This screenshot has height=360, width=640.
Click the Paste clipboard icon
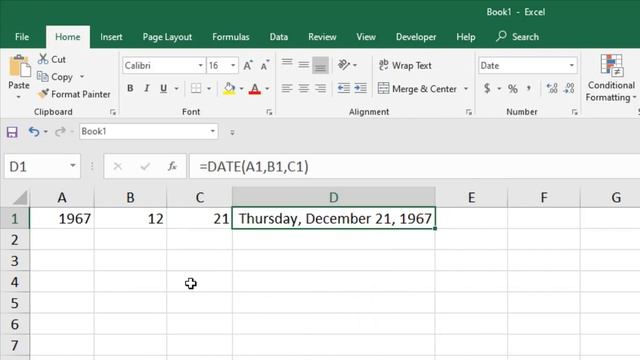(x=19, y=67)
